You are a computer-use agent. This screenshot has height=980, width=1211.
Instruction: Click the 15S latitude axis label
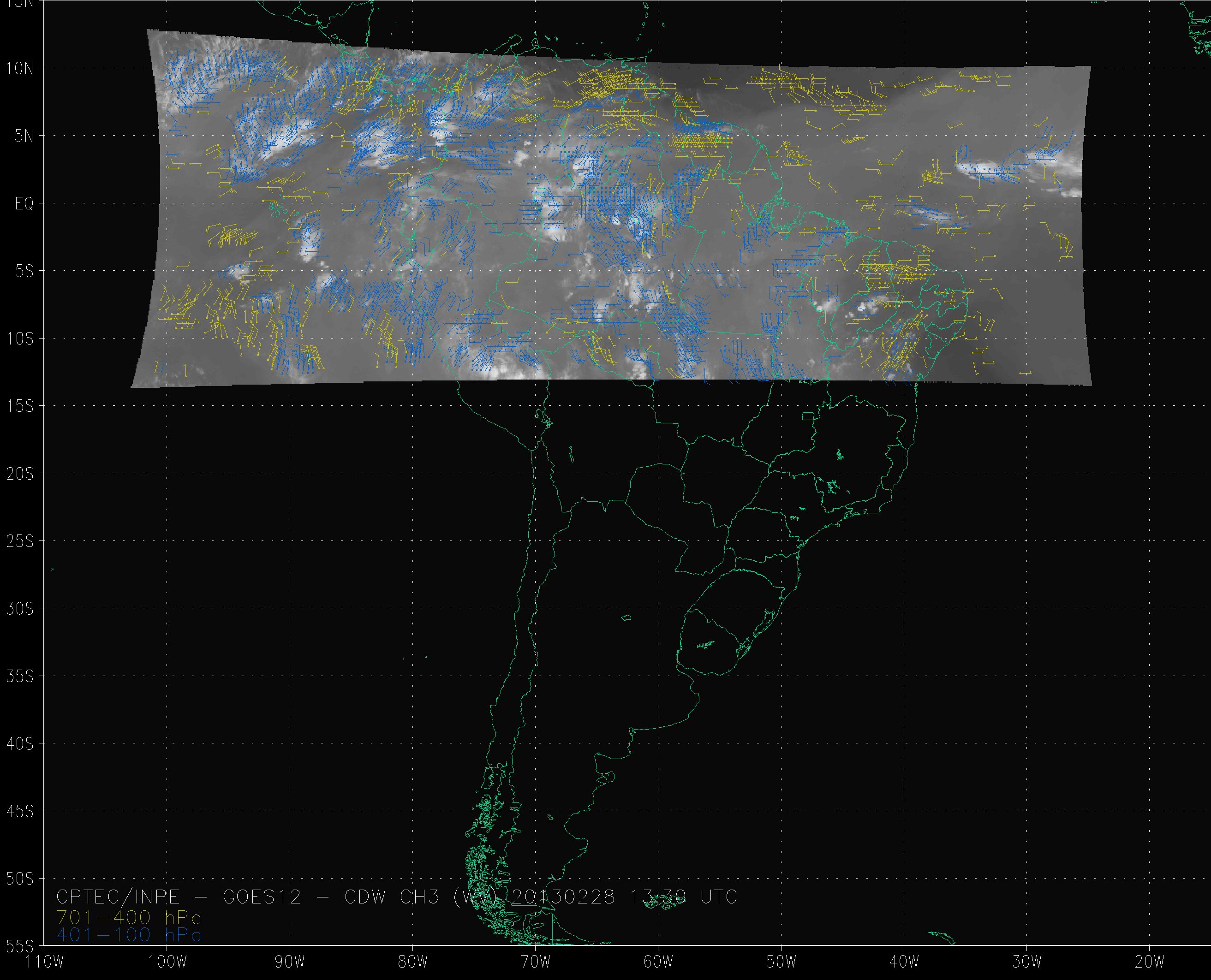[x=20, y=406]
